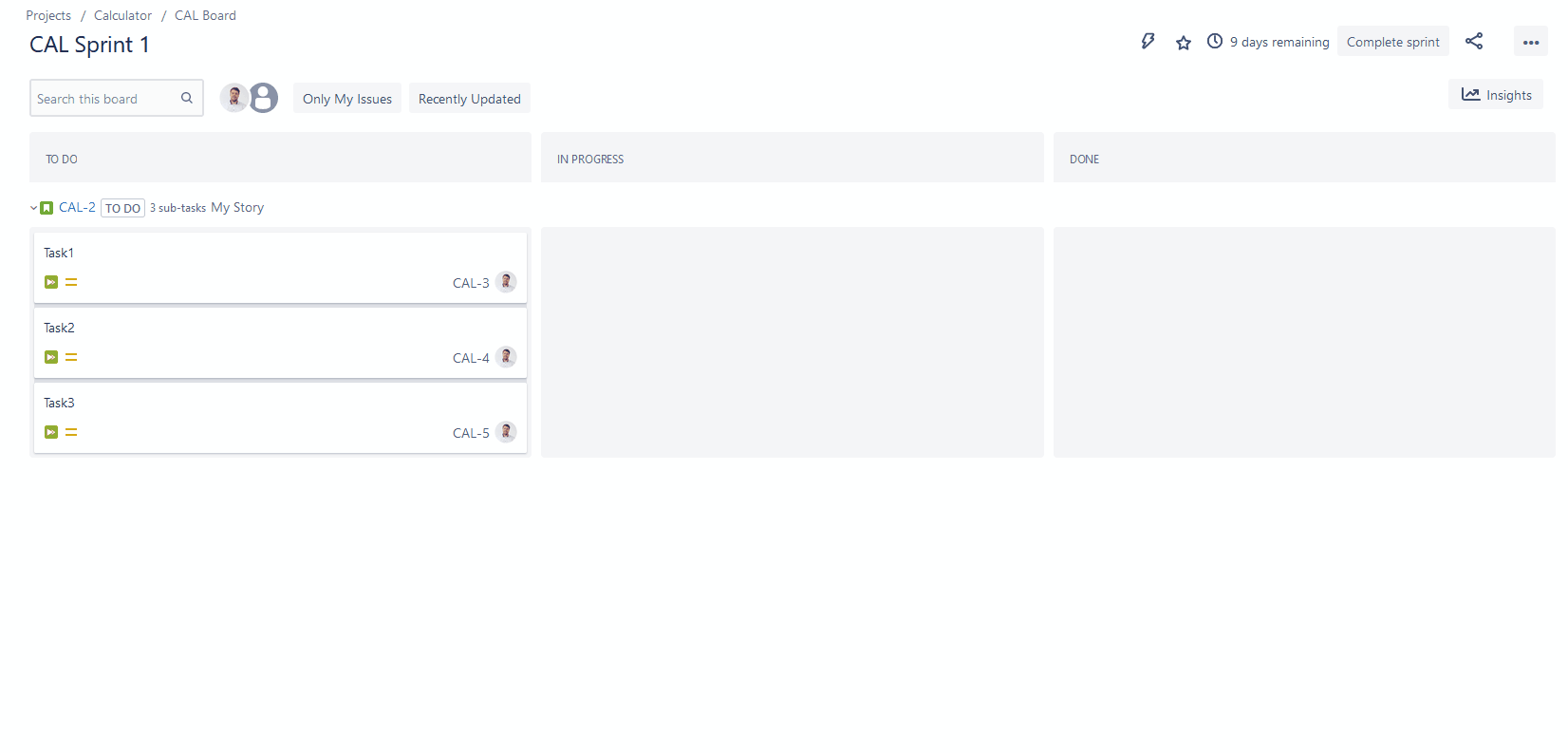Image resolution: width=1568 pixels, height=753 pixels.
Task: Click medium priority icon on Task3
Action: [x=71, y=432]
